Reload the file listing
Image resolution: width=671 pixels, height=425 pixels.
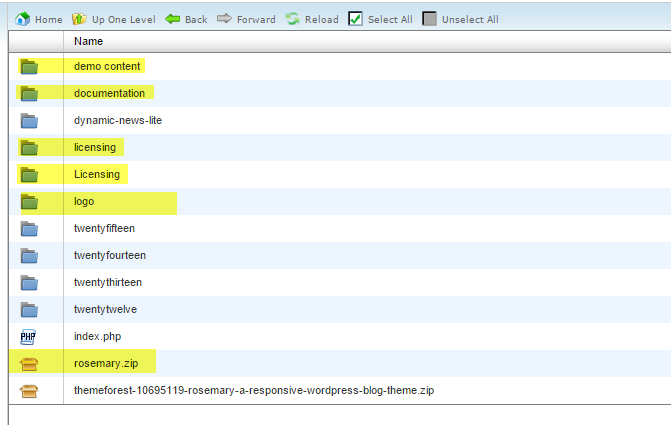tap(292, 19)
